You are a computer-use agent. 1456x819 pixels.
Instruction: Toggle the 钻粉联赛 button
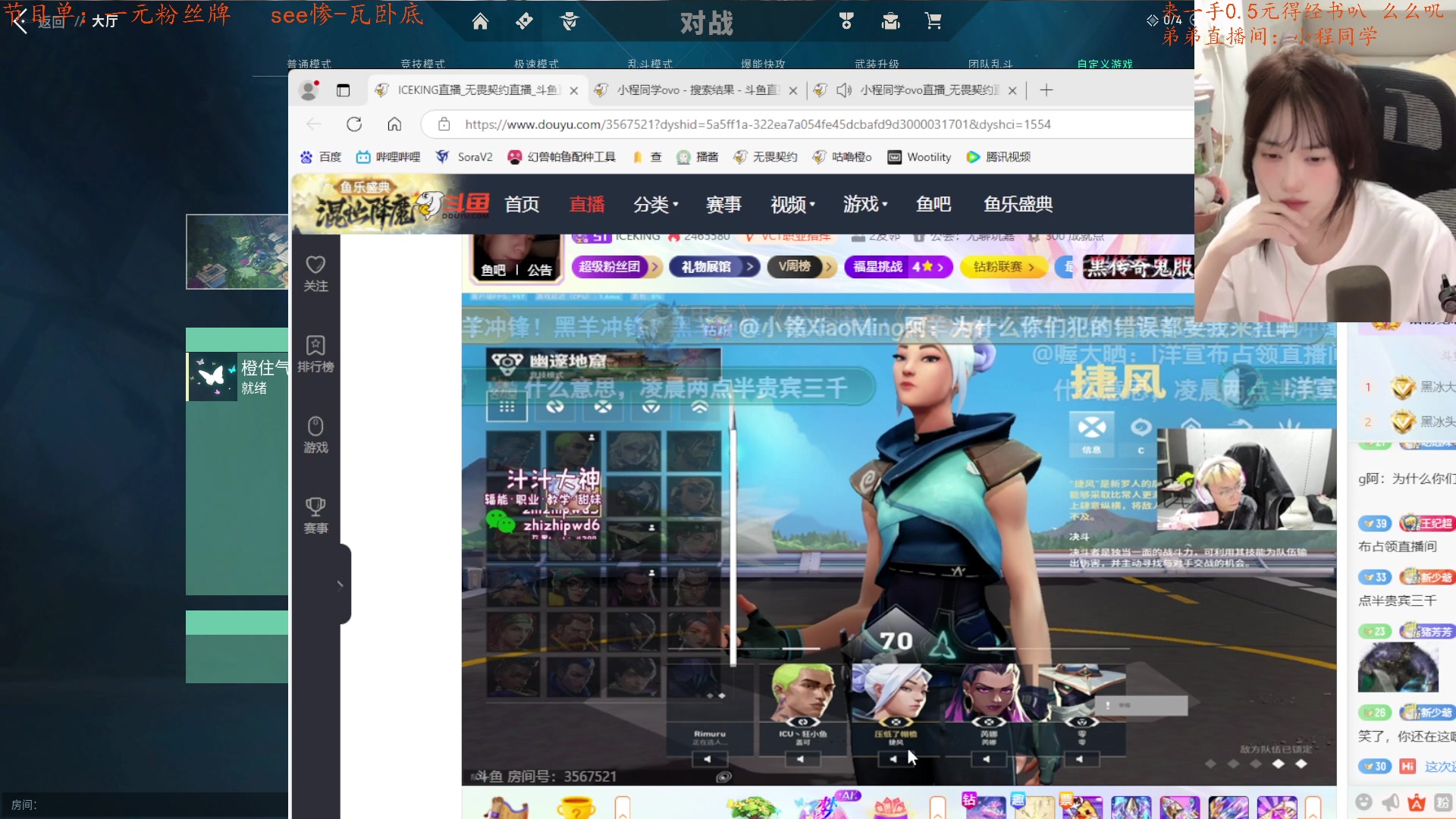tap(1004, 267)
